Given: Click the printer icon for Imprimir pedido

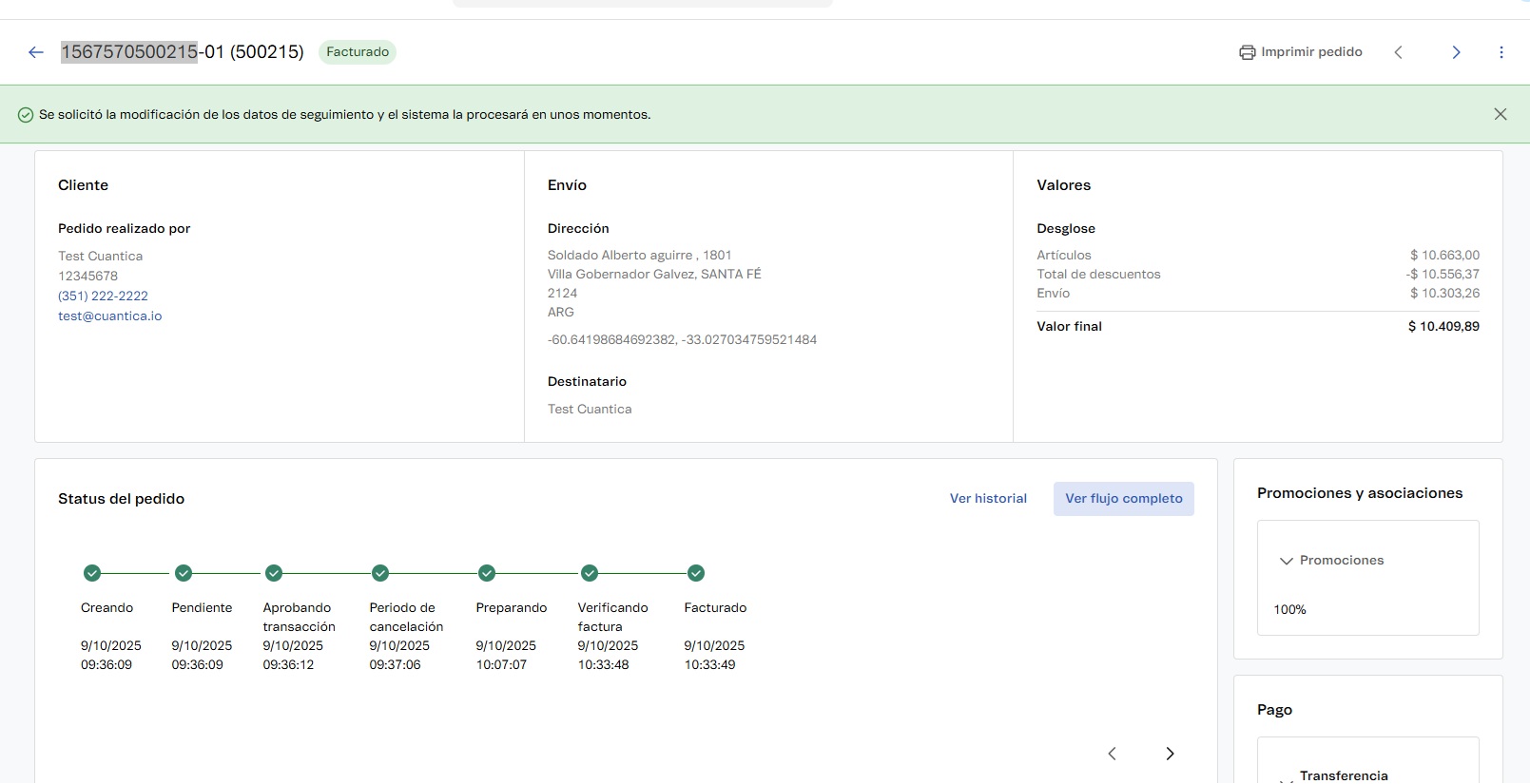Looking at the screenshot, I should coord(1247,52).
